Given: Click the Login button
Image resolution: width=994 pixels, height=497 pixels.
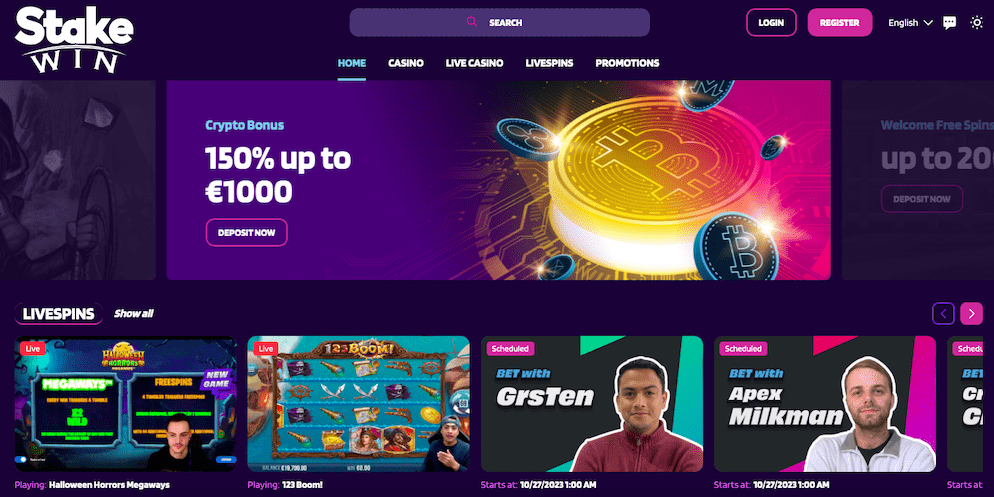Looking at the screenshot, I should (771, 22).
